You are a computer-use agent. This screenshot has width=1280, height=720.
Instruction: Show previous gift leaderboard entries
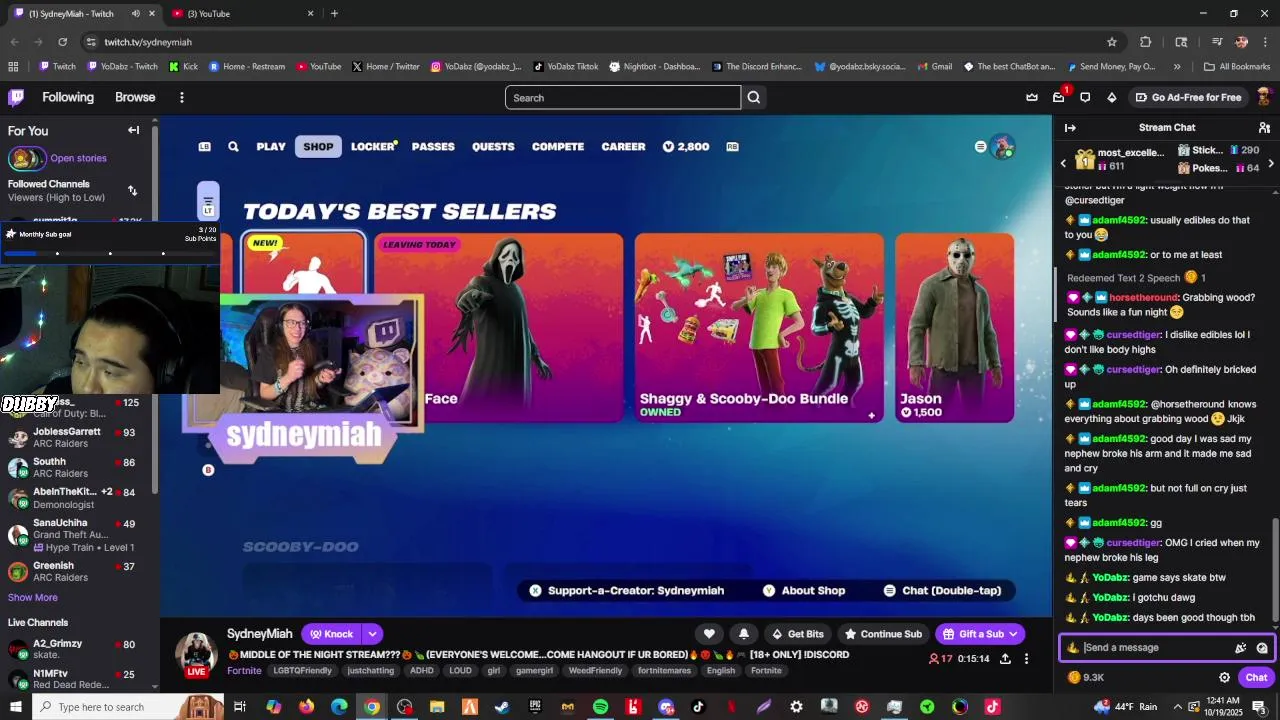[1063, 163]
